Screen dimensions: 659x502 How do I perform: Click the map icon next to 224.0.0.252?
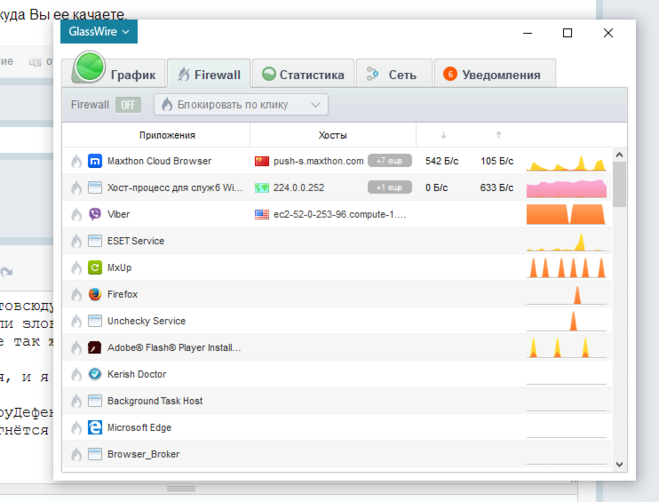[261, 188]
